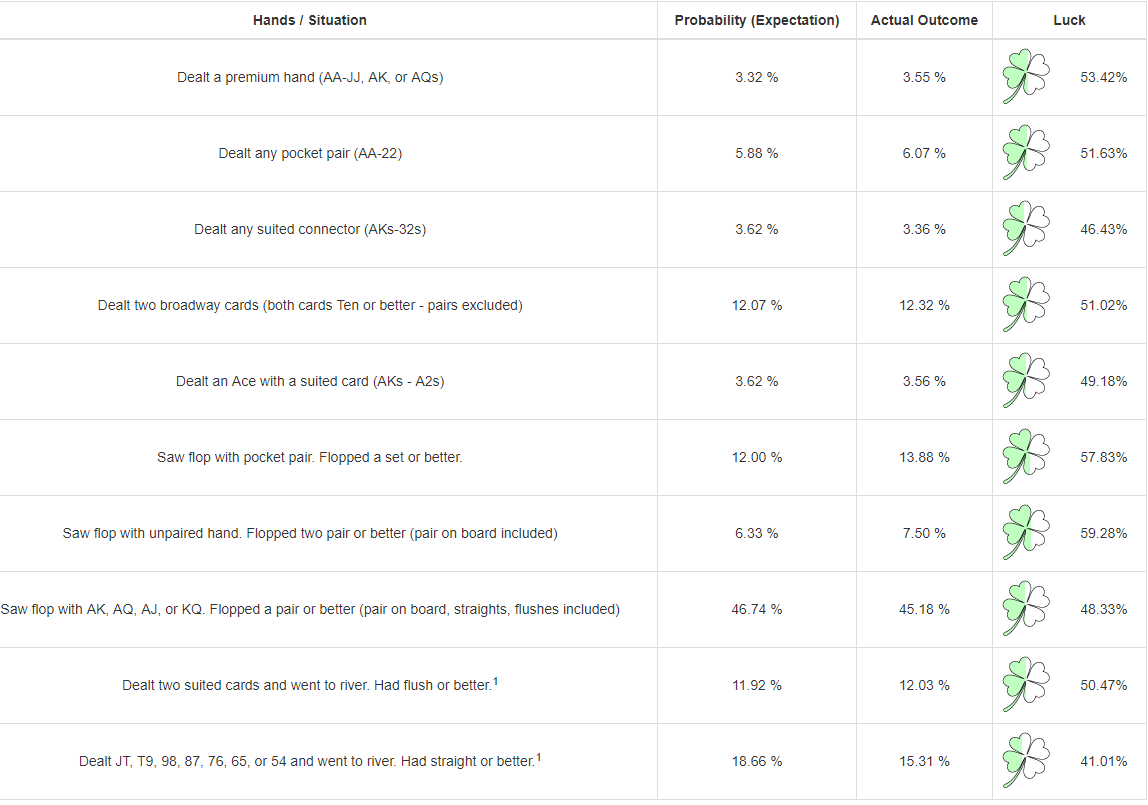Click the 46.74 % probability cell

pos(757,610)
